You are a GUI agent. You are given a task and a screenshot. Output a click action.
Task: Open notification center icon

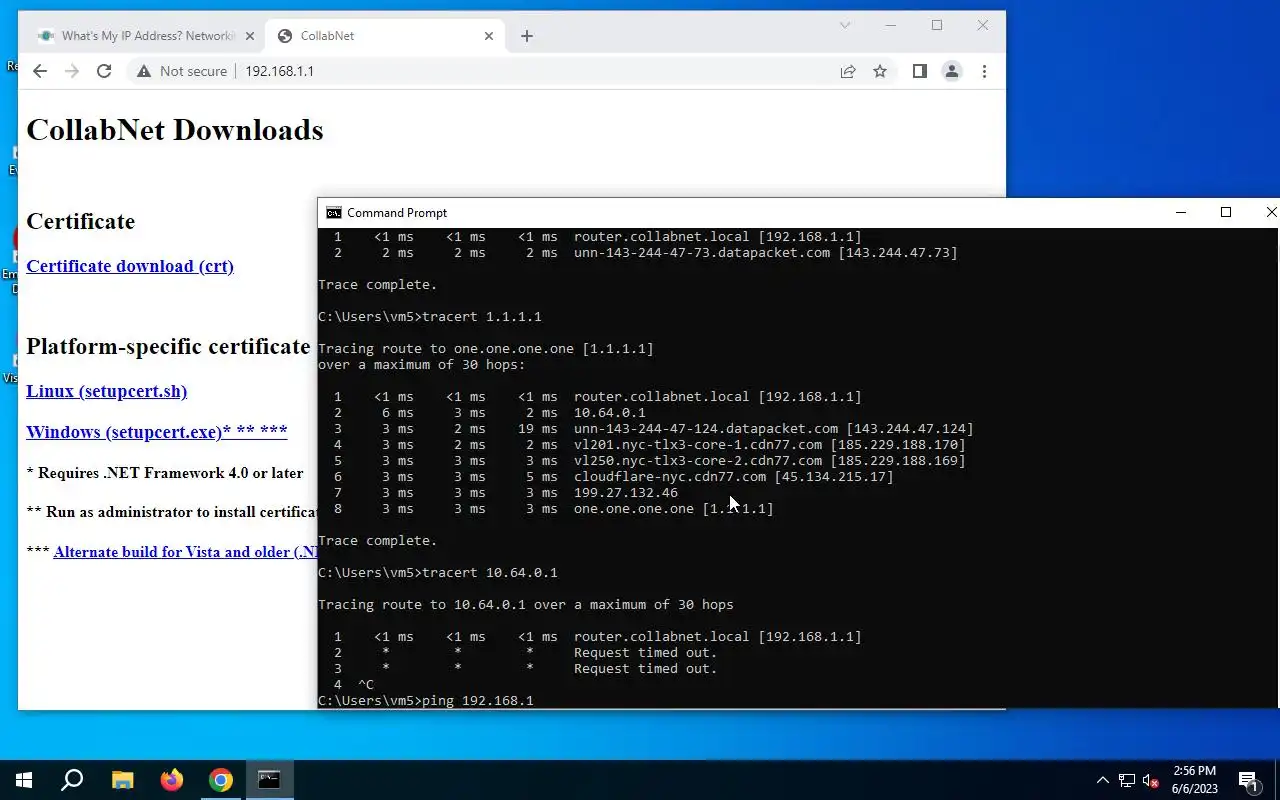(x=1249, y=780)
